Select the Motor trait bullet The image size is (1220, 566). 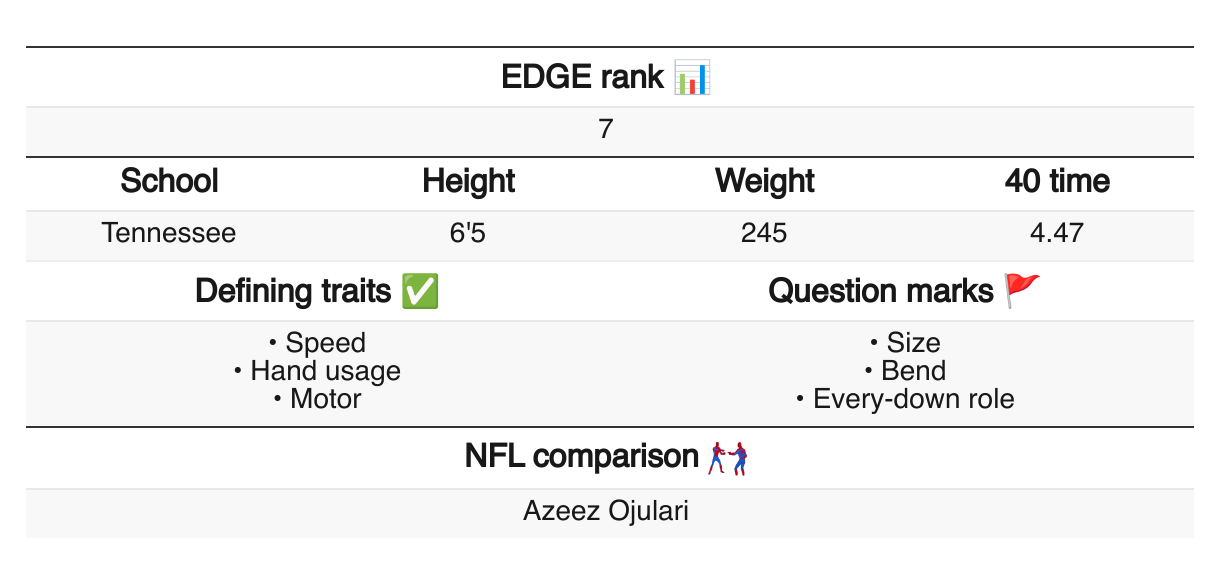(x=317, y=399)
